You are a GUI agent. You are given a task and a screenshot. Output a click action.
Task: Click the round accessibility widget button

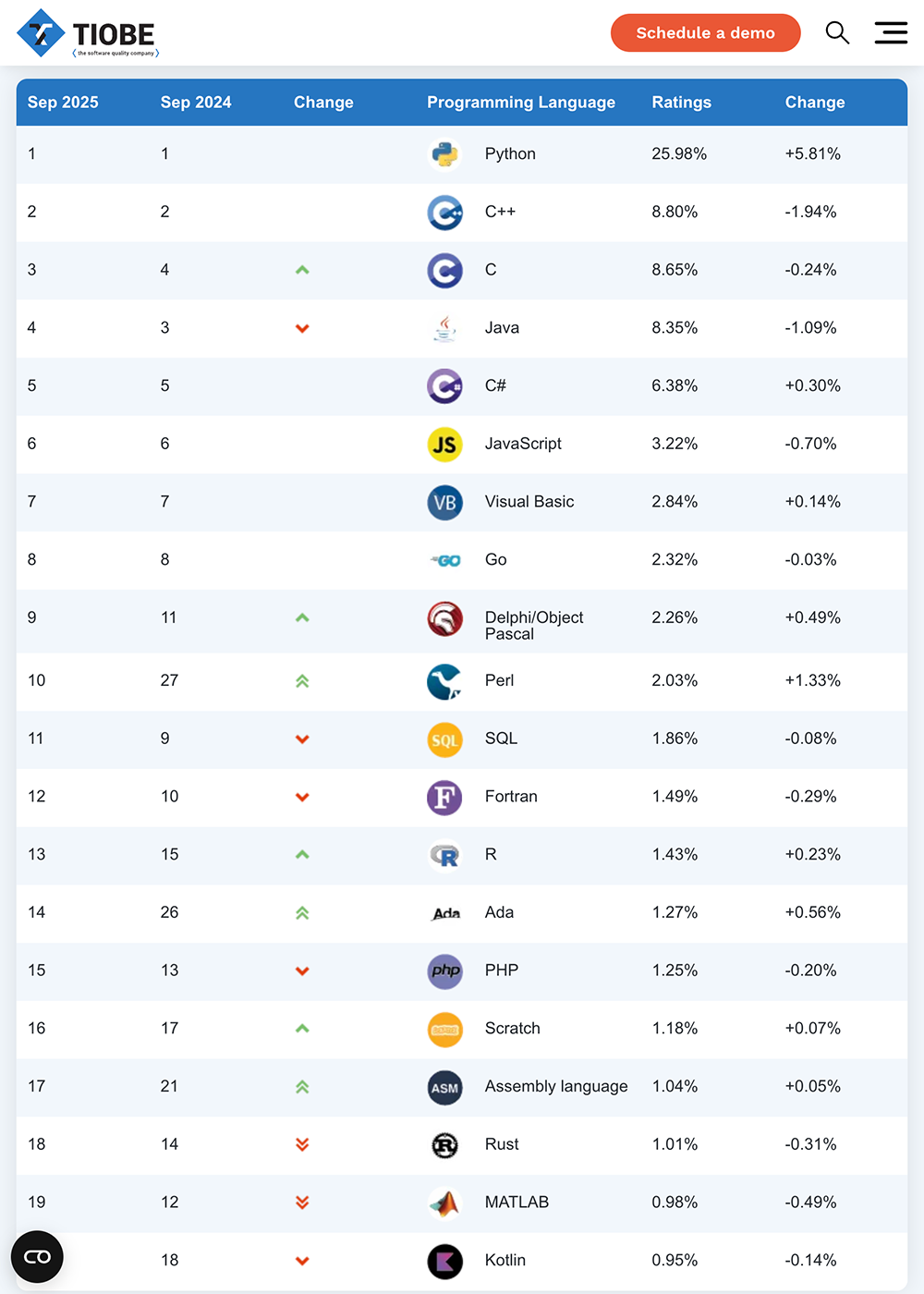pos(37,1257)
